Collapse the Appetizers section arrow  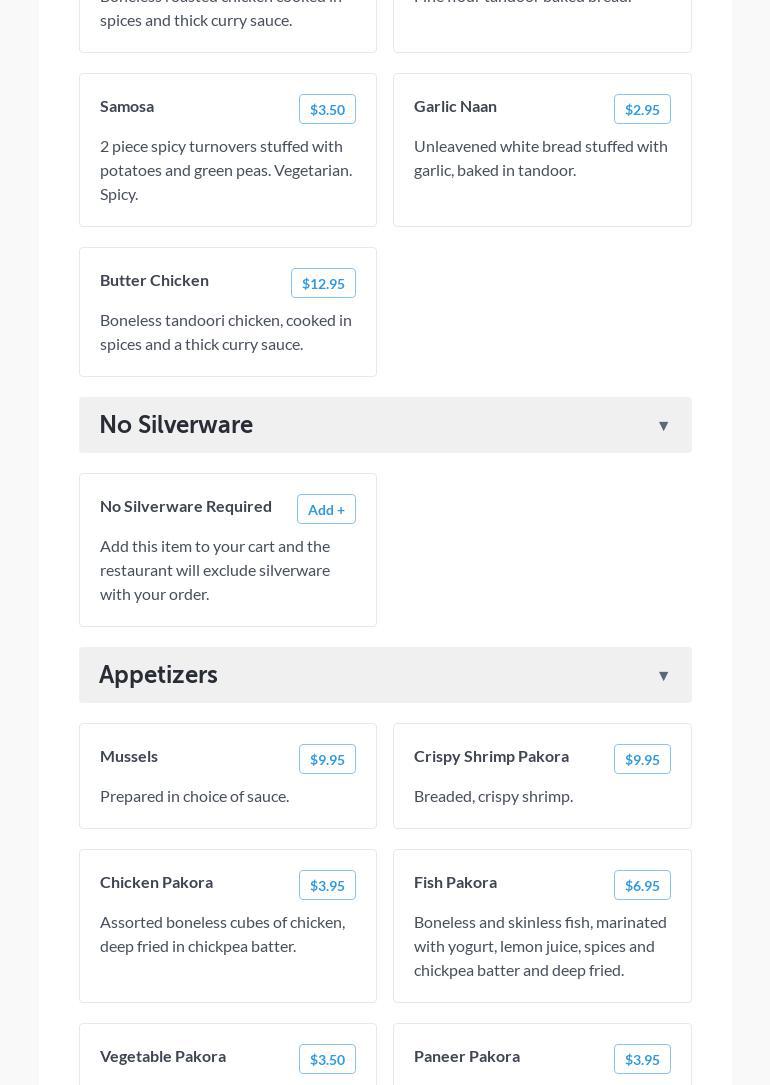663,676
